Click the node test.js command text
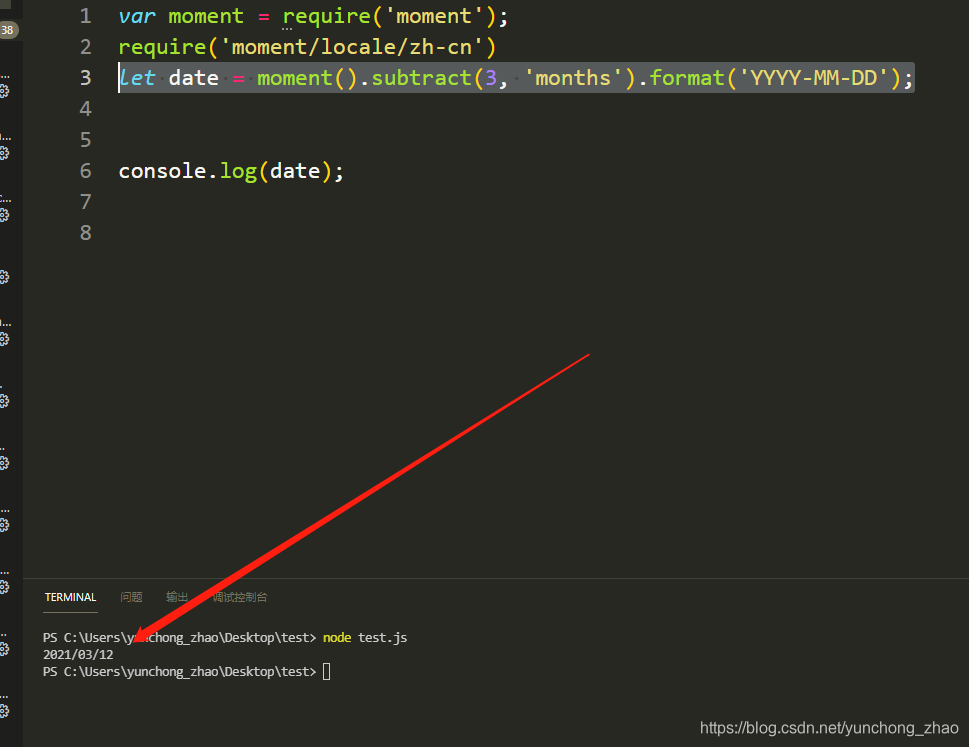The image size is (969, 747). pyautogui.click(x=365, y=638)
